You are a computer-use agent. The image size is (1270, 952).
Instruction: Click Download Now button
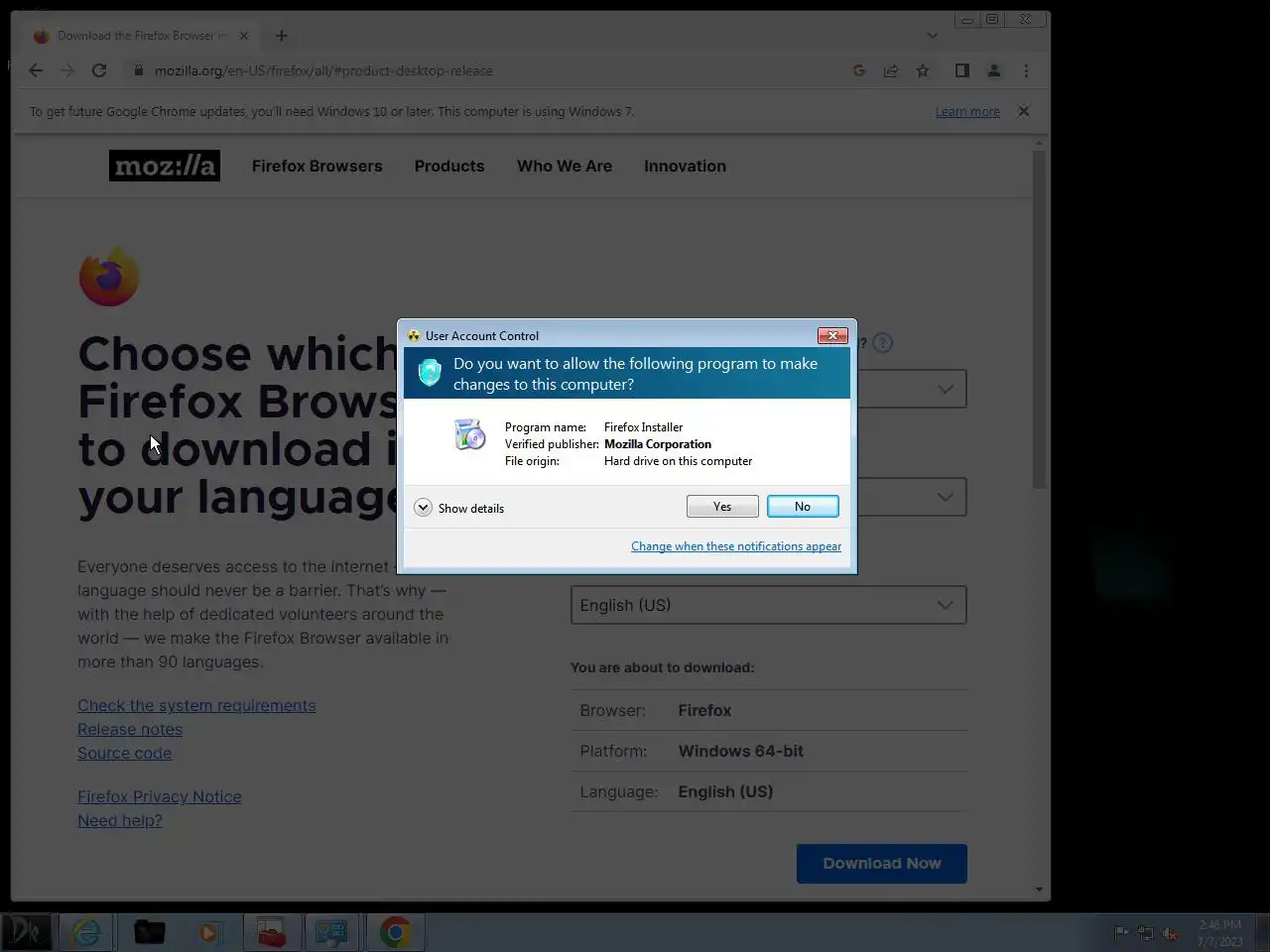click(x=882, y=864)
